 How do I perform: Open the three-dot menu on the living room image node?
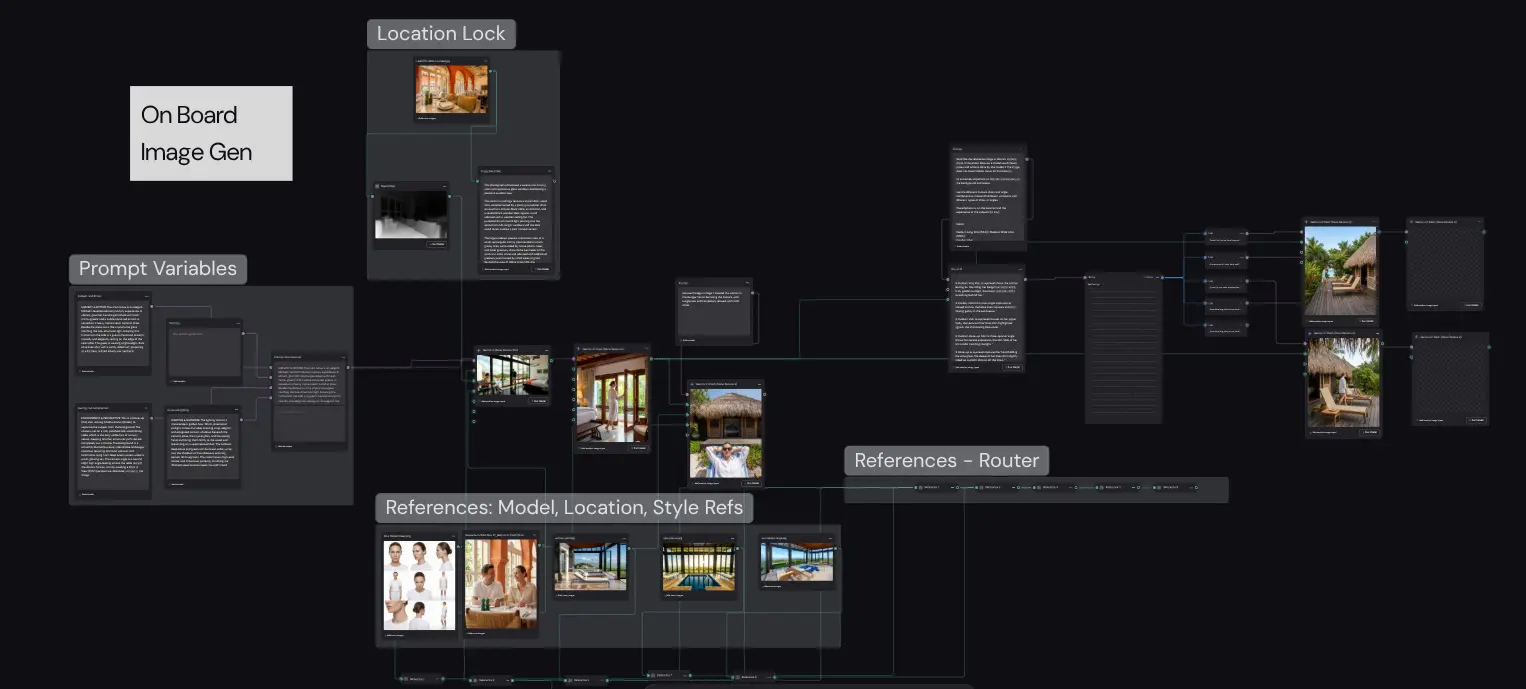(x=484, y=61)
